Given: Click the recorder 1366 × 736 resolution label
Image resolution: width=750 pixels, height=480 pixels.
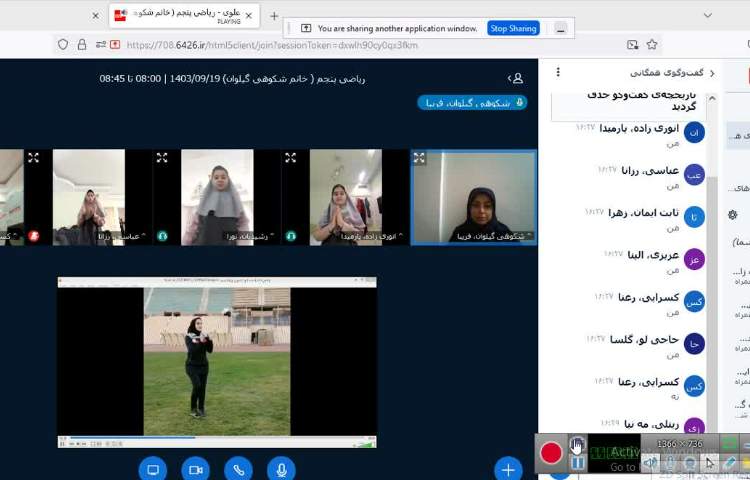Looking at the screenshot, I should coord(679,444).
